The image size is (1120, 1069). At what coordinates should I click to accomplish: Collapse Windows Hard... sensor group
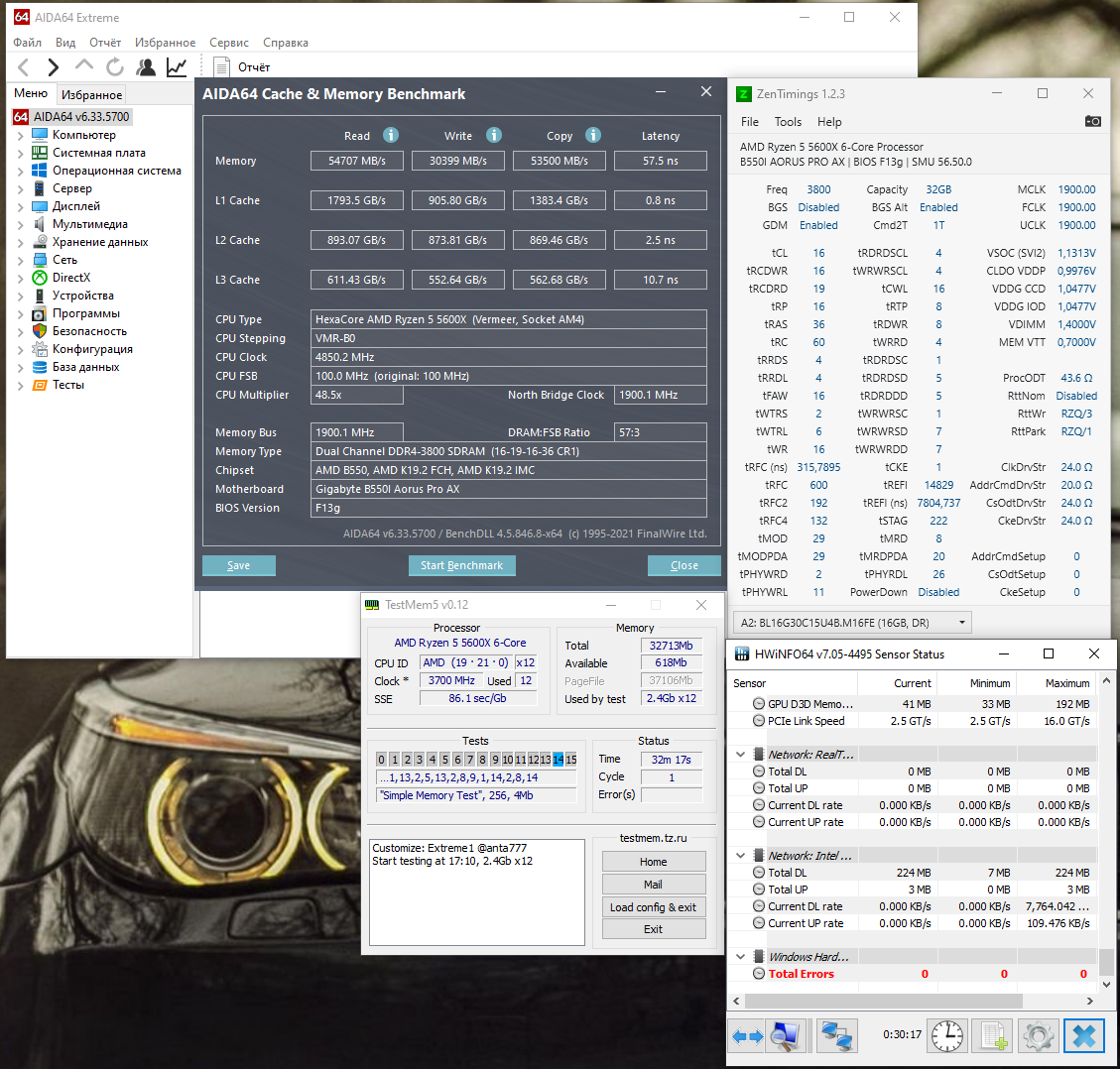pos(741,957)
